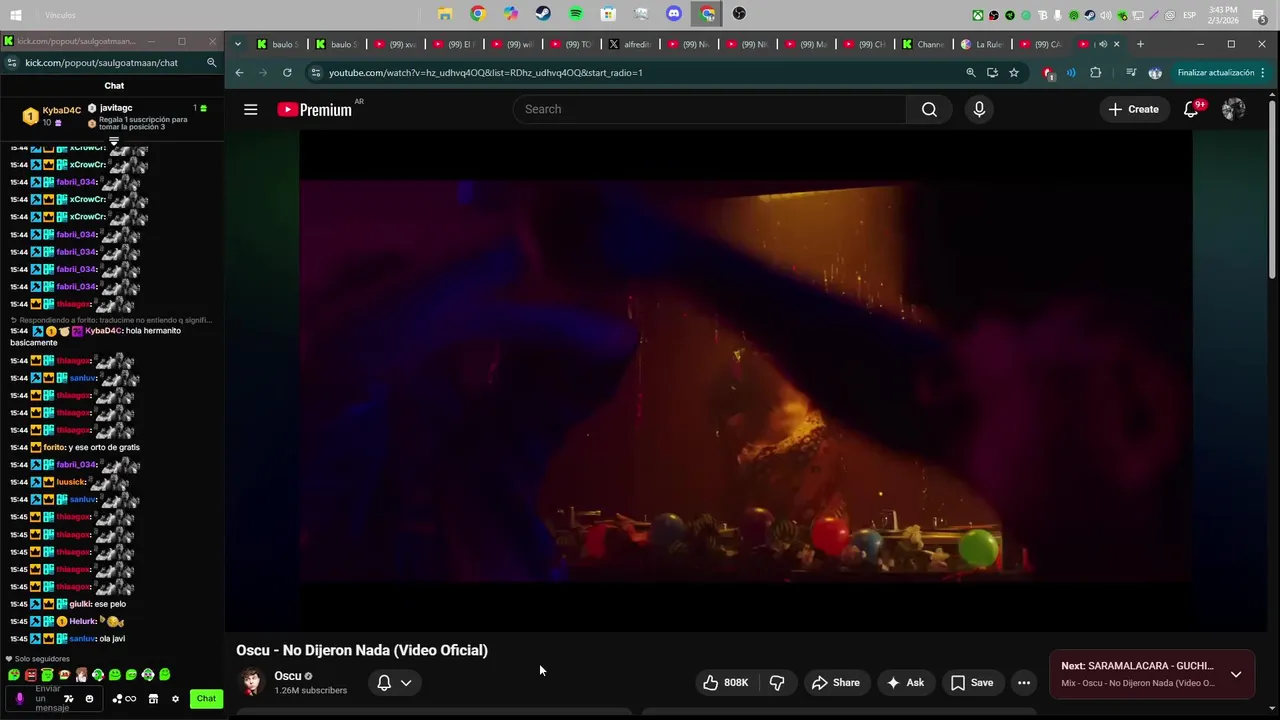Screen dimensions: 1280x720
Task: Click giulki: ese pelo chat message
Action: 97,604
